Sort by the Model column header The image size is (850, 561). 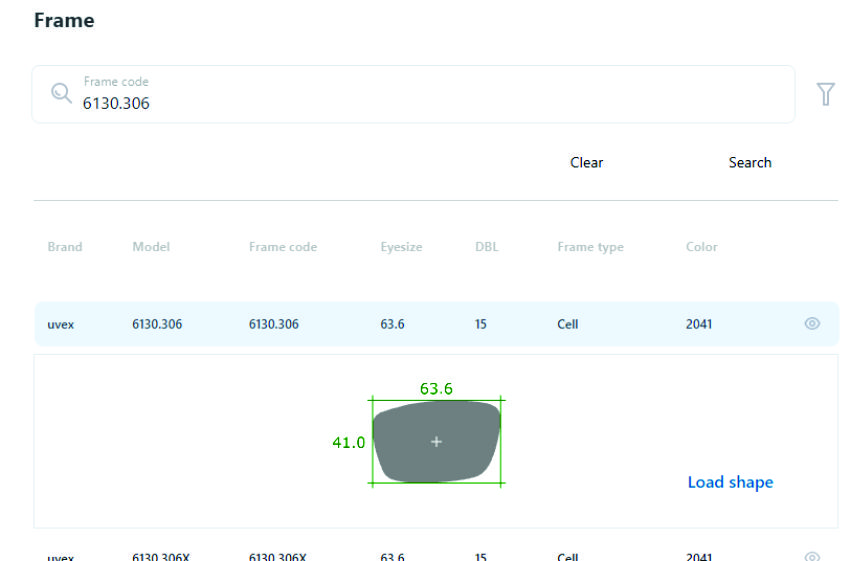click(151, 247)
